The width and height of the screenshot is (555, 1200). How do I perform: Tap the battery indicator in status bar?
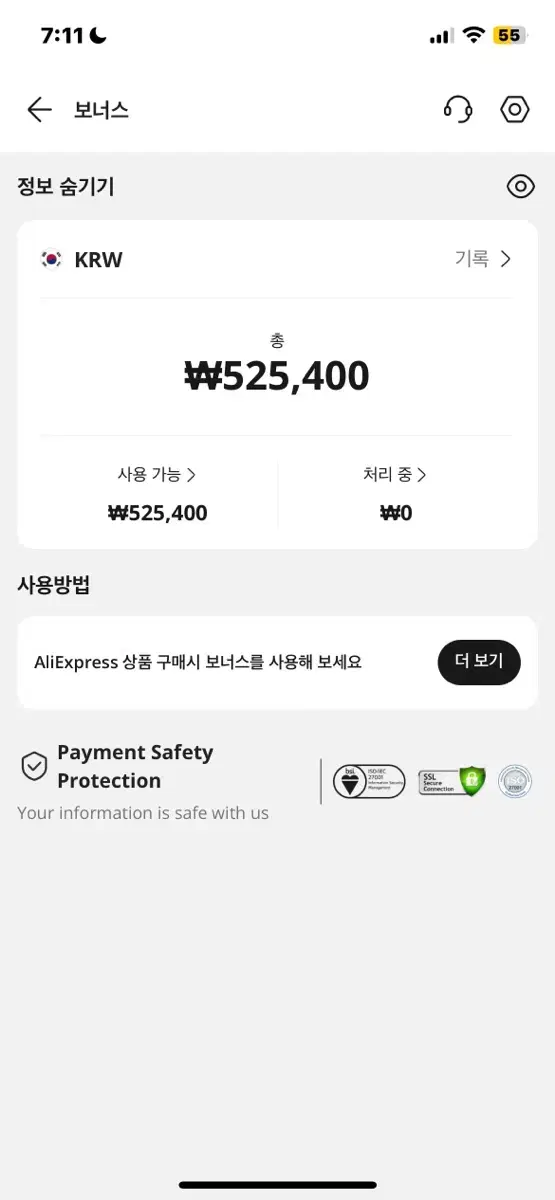(510, 36)
